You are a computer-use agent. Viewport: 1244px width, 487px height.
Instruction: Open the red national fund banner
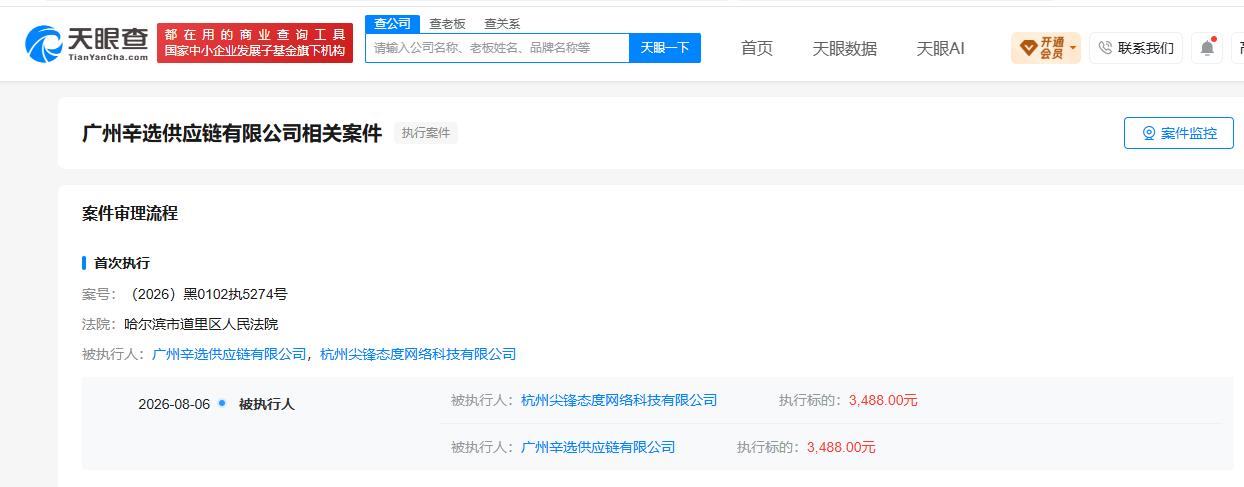[255, 43]
